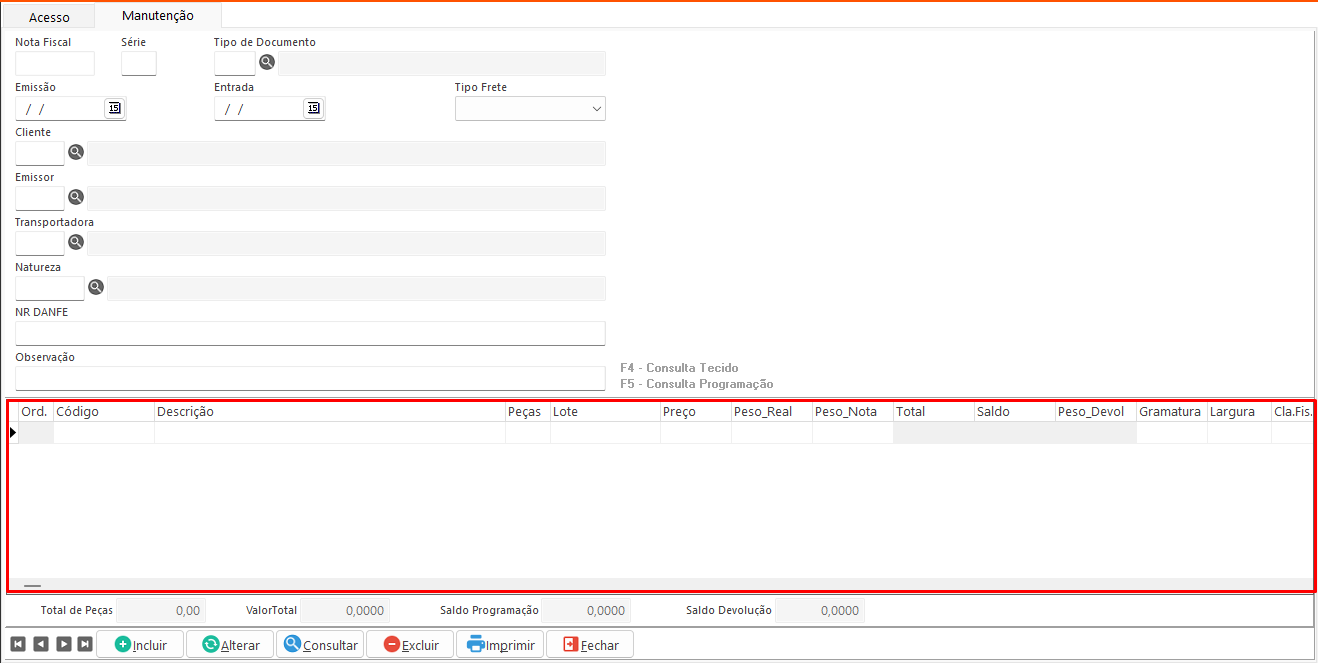
Task: Go to the previous record arrow
Action: click(x=40, y=644)
